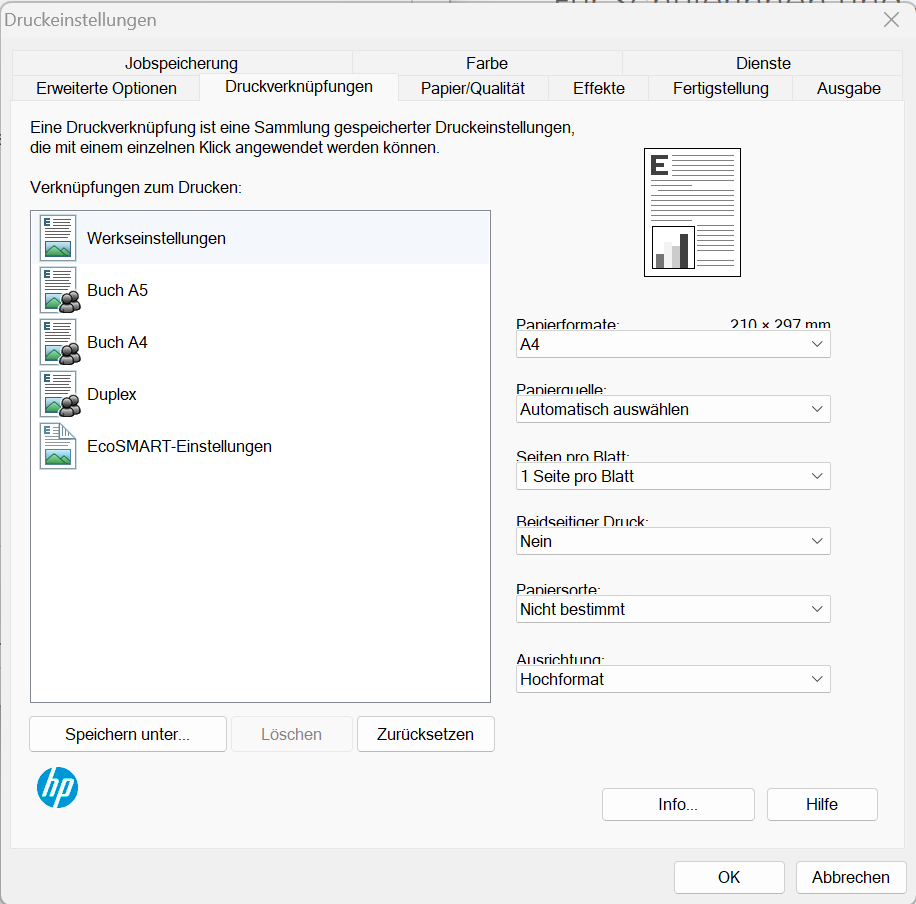Expand the Beidseitiger Druck dropdown
The image size is (916, 904).
point(673,541)
